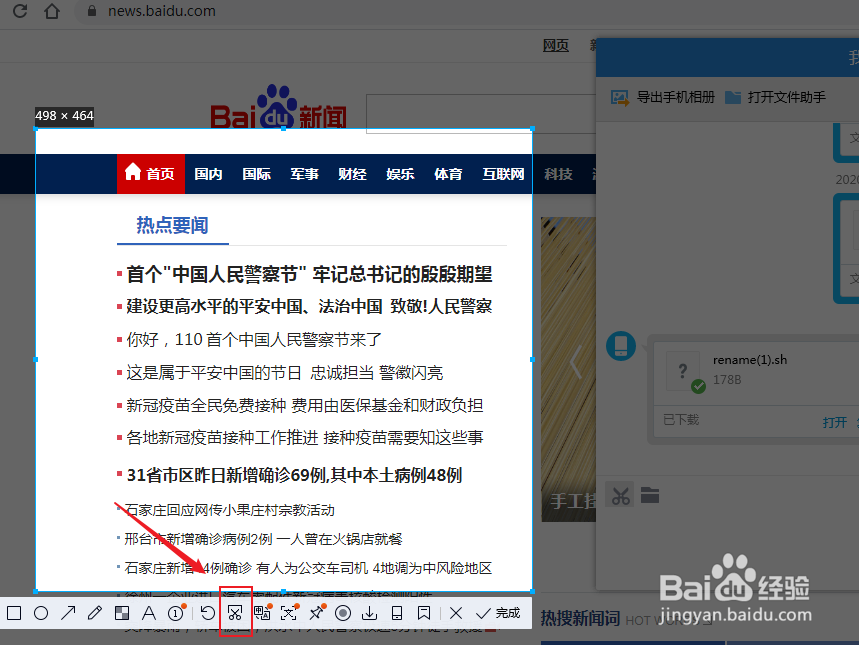Screen dimensions: 859x645
Task: Click the unknown-file question mark thumbnail
Action: pyautogui.click(x=683, y=371)
